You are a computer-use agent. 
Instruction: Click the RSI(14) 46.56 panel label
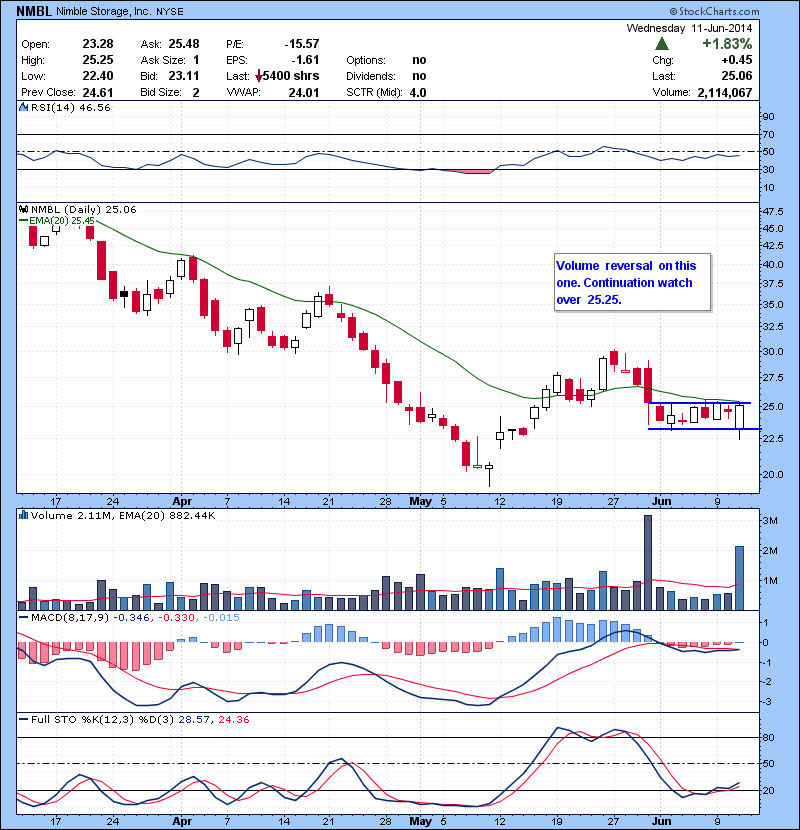(70, 107)
